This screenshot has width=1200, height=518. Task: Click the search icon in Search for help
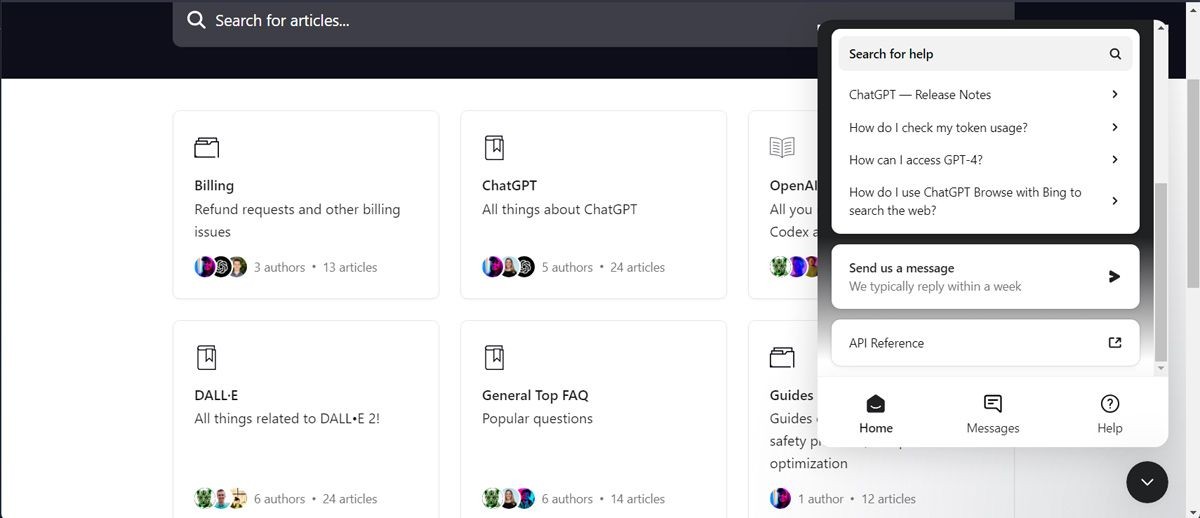pos(1115,54)
